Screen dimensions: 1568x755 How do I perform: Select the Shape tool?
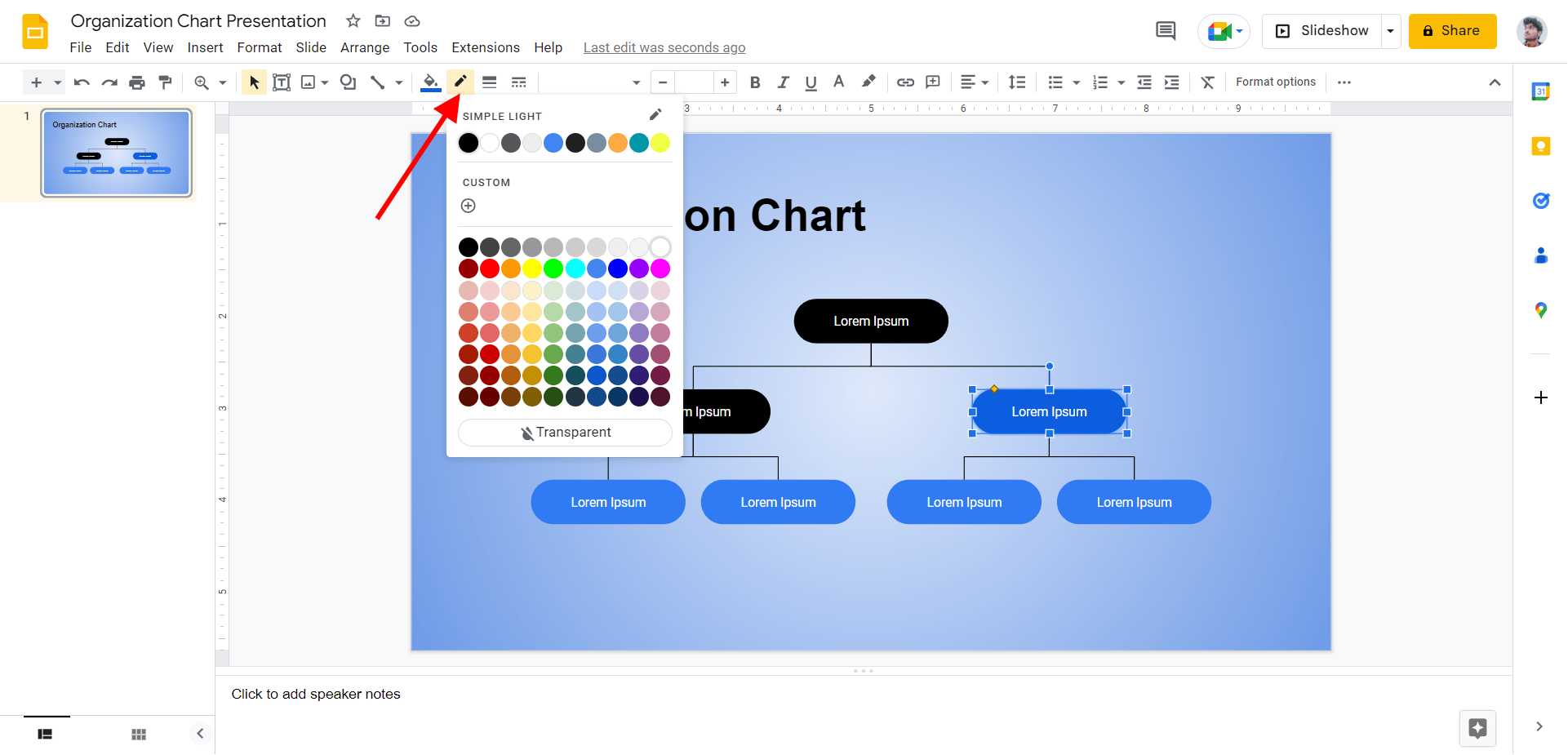click(348, 82)
